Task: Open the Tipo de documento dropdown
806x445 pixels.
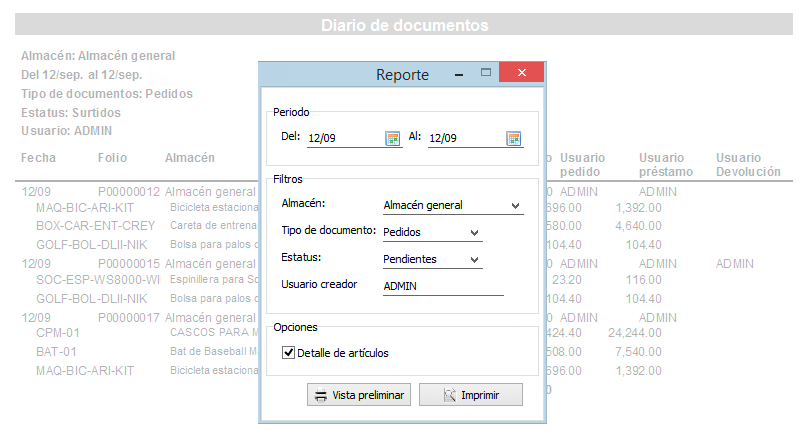Action: pyautogui.click(x=474, y=233)
